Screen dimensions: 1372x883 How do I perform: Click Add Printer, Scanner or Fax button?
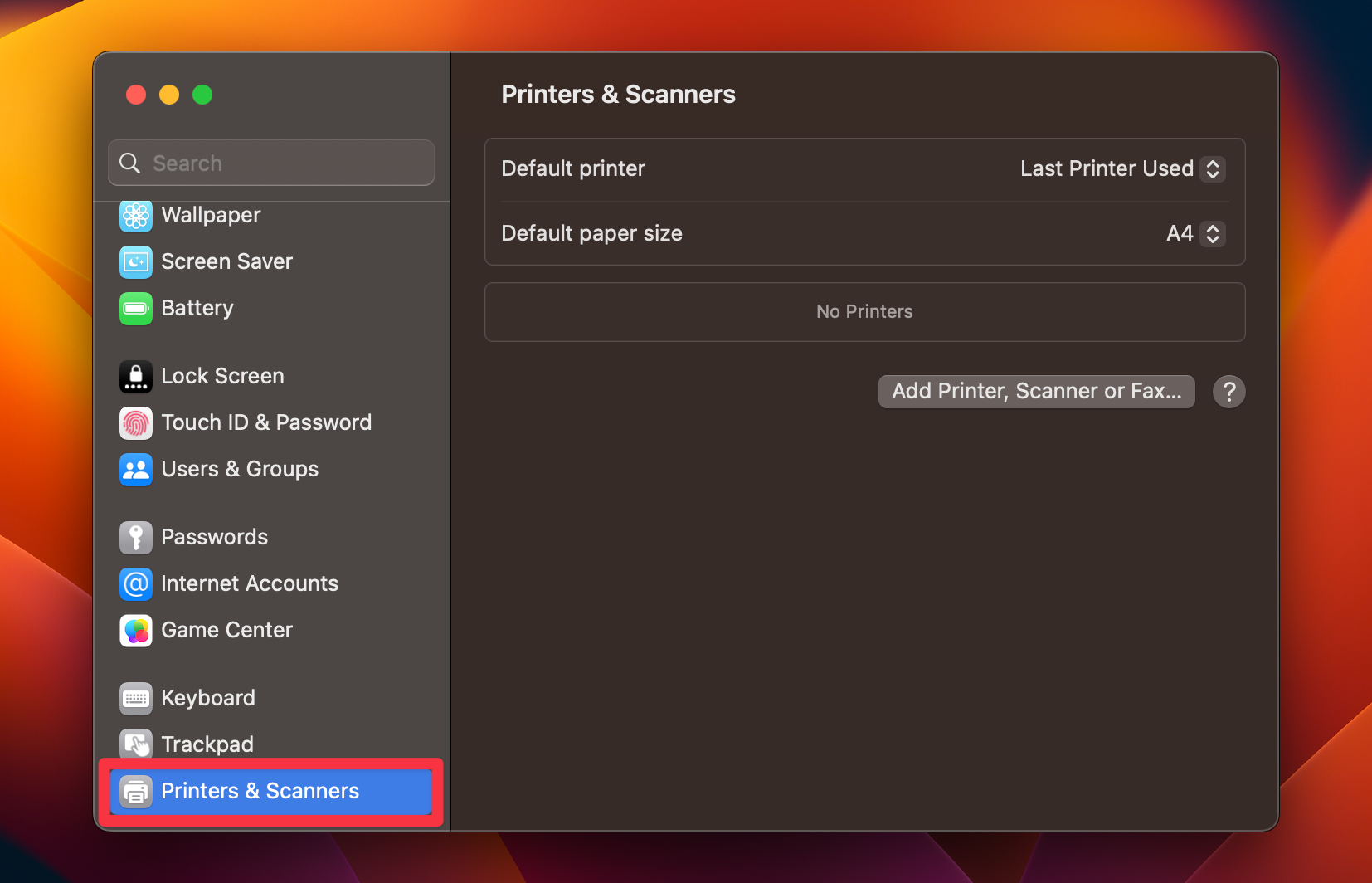1035,391
